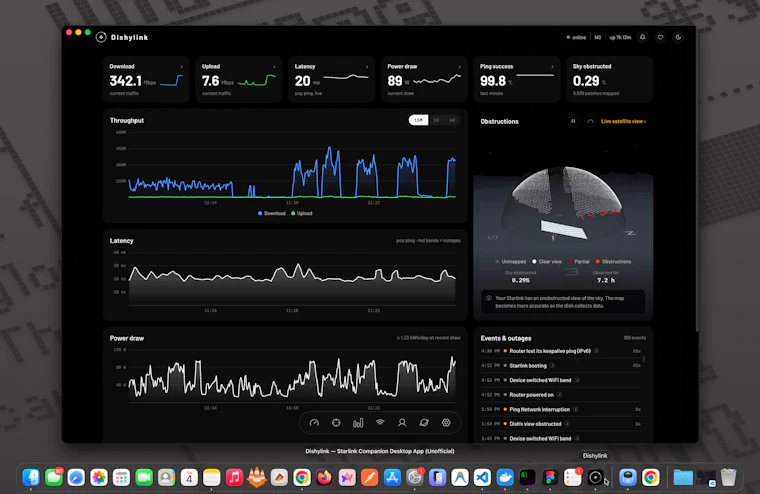Screen dimensions: 760x494
Task: Click the Events & outages scrollbar
Action: click(x=644, y=359)
